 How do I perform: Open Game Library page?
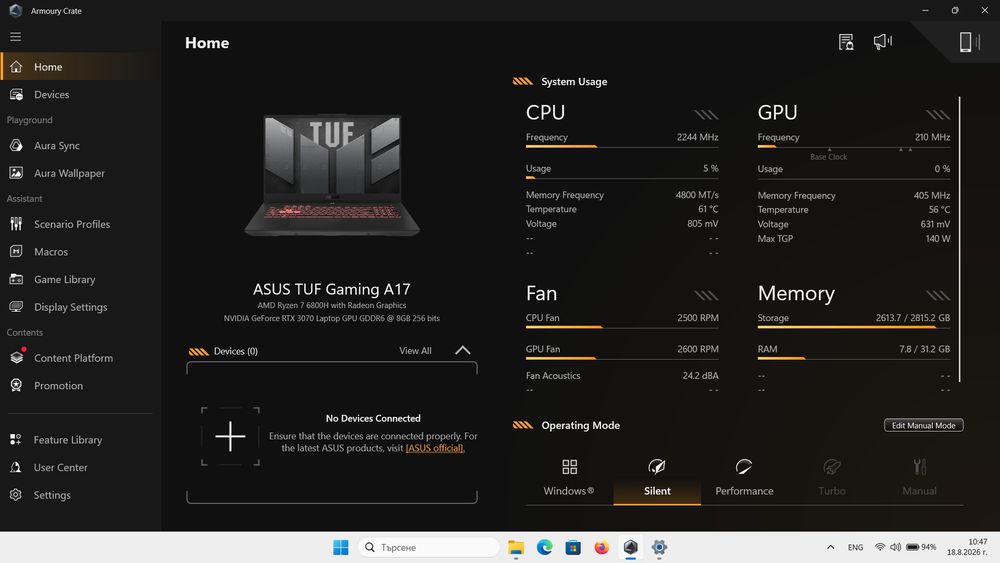tap(80, 279)
